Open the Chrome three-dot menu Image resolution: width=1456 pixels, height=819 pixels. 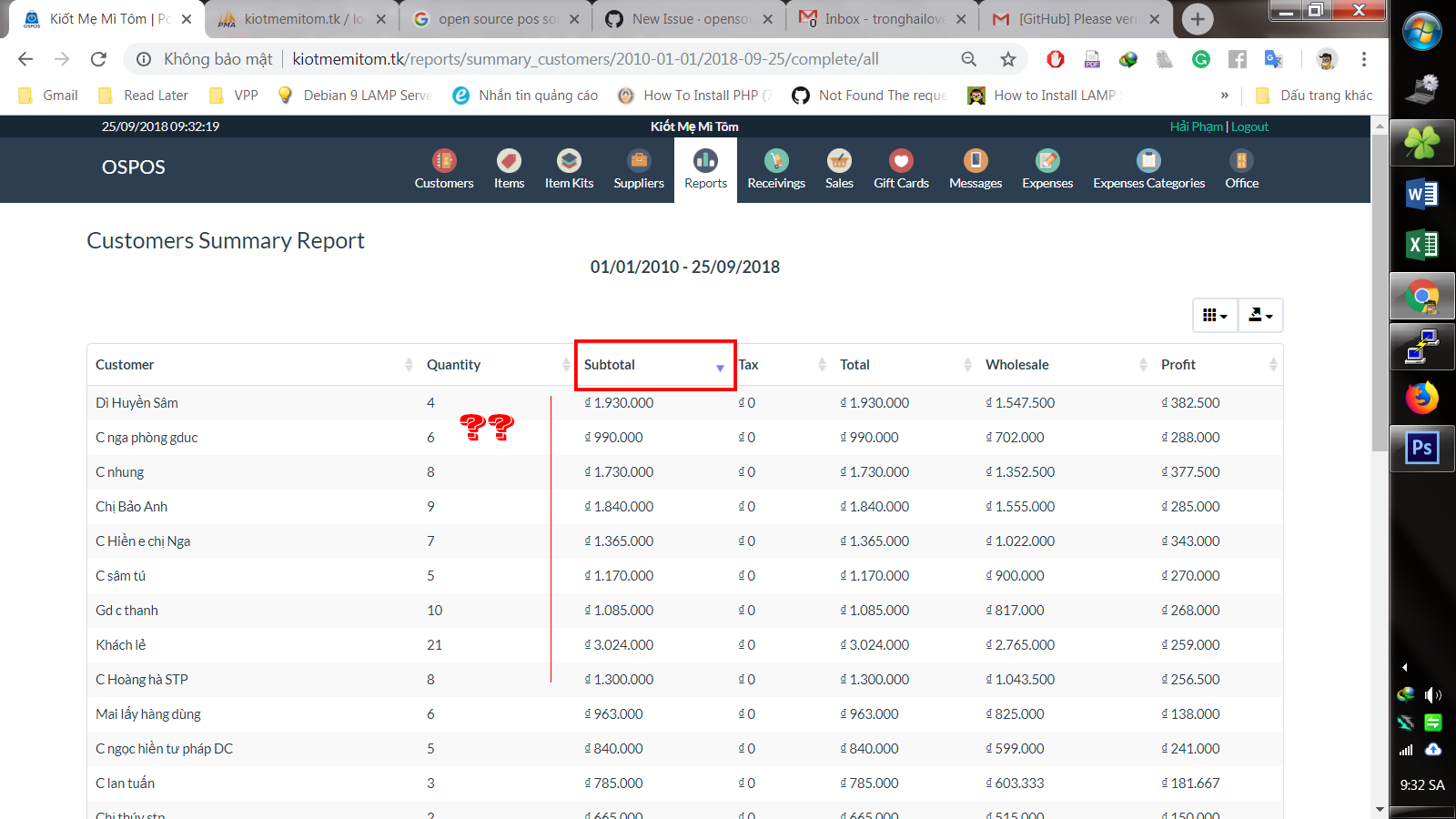(x=1363, y=59)
